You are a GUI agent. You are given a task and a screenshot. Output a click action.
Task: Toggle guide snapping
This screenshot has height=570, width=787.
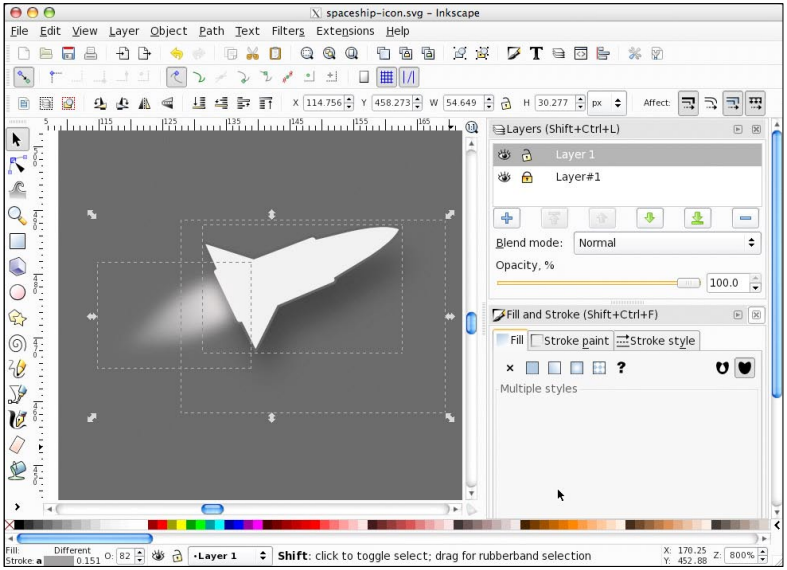click(409, 77)
